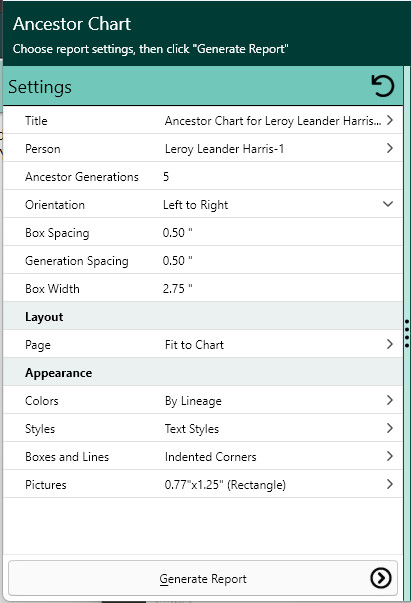This screenshot has height=603, width=411.
Task: Click the Box Spacing value field
Action: (x=178, y=233)
